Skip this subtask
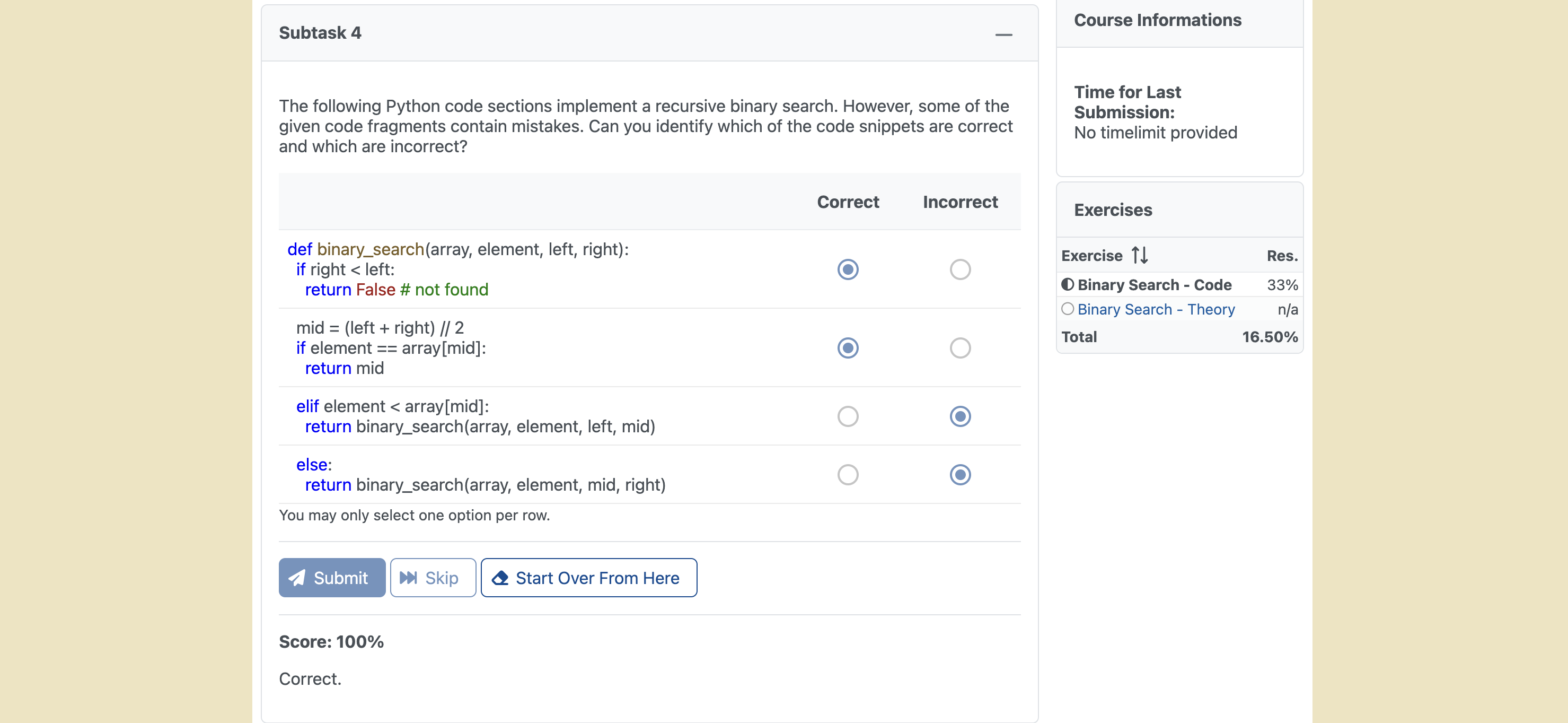1568x723 pixels. [433, 578]
